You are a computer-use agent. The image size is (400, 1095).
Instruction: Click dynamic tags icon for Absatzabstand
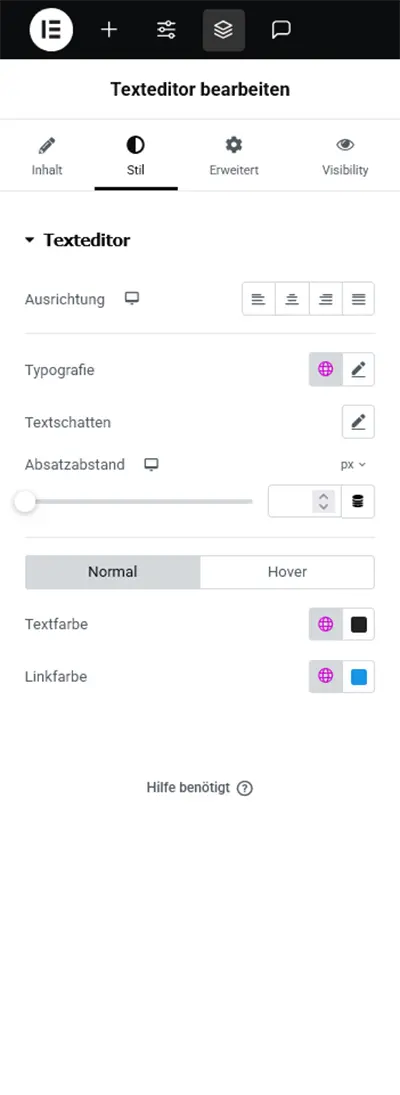coord(358,501)
